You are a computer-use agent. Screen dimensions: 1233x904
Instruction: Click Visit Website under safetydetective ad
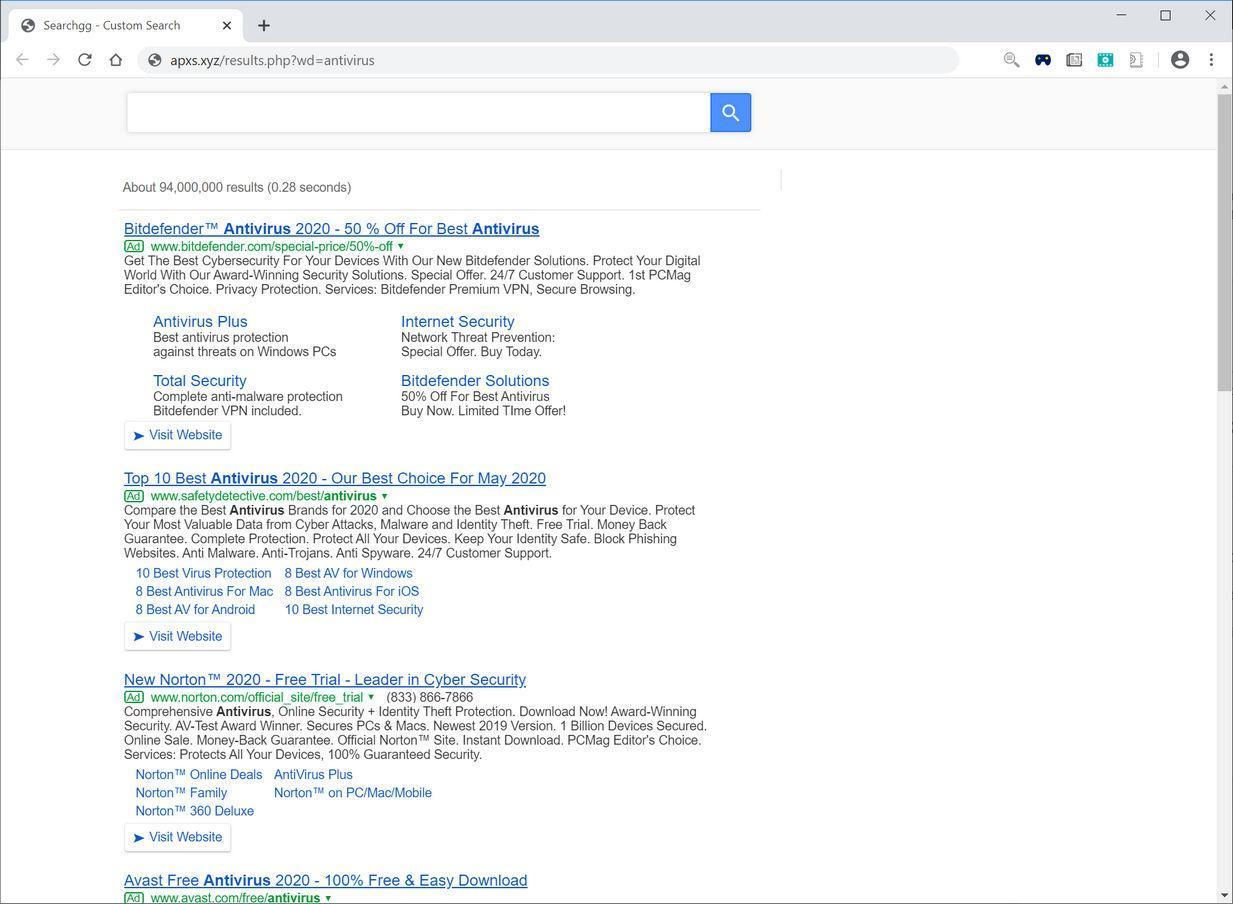[178, 636]
